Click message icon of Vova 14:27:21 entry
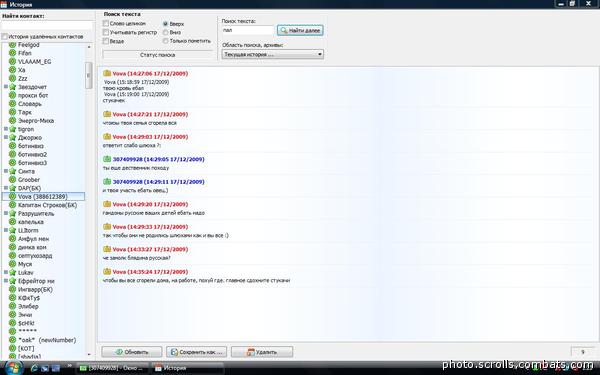Image resolution: width=600 pixels, height=375 pixels. tap(107, 114)
